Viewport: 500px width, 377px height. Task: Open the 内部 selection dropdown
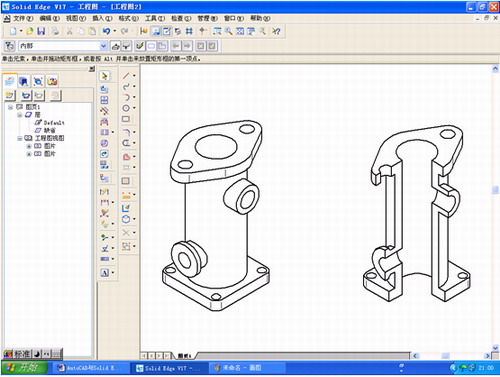click(104, 46)
